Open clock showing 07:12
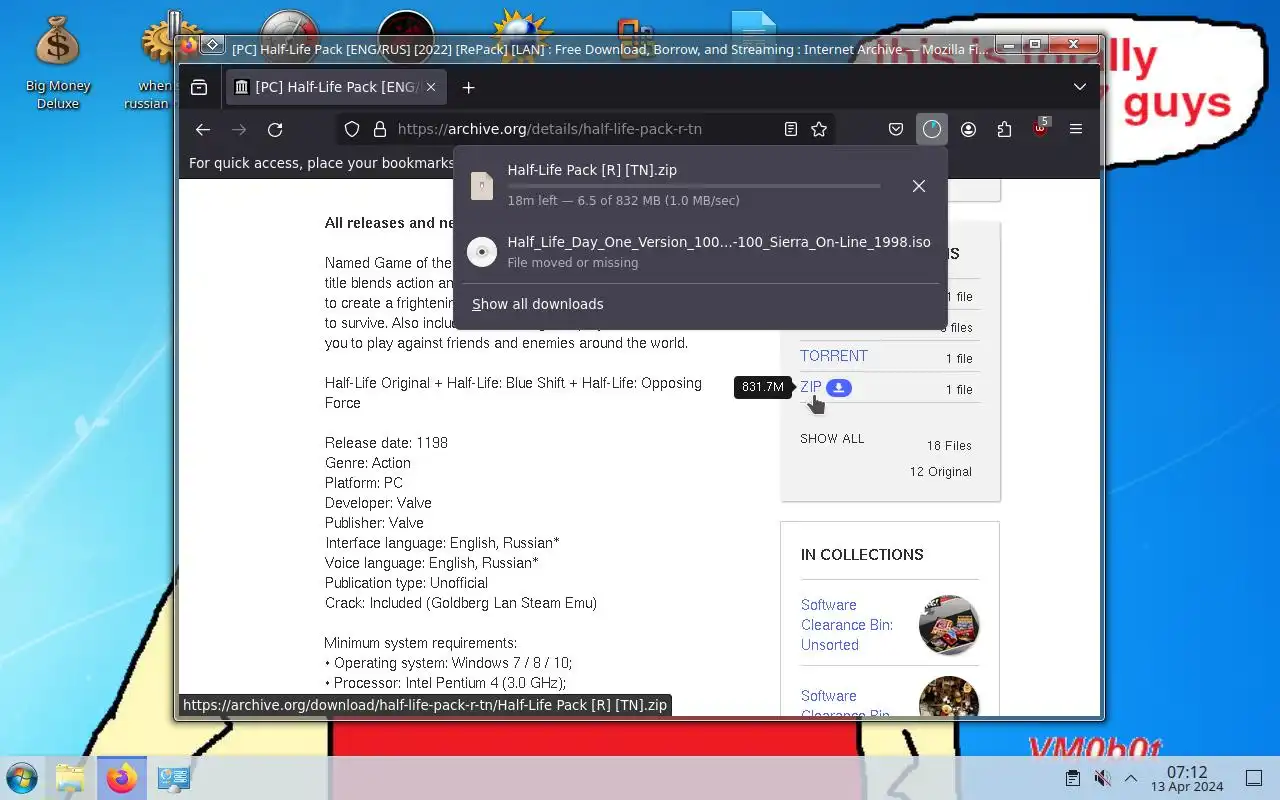The width and height of the screenshot is (1280, 800). [1187, 778]
